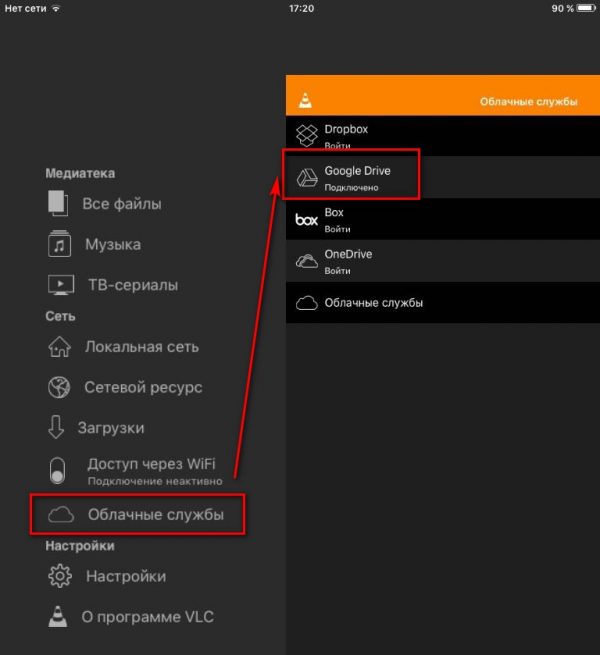Tap the battery indicator in status bar

583,8
